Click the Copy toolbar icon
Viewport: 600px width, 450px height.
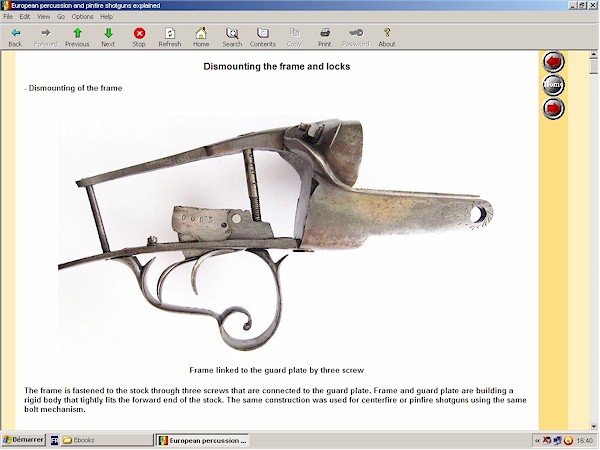coord(294,37)
